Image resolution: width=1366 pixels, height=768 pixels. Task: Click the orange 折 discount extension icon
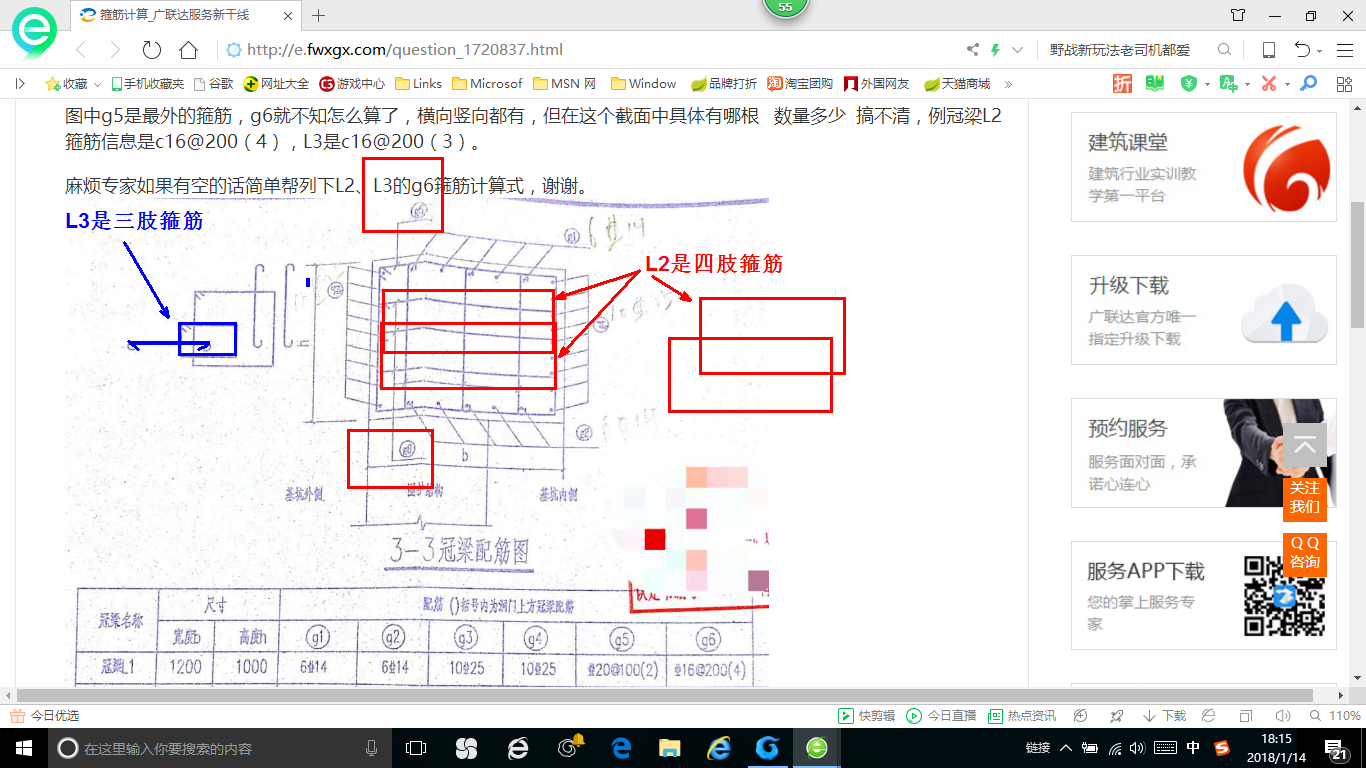[1123, 84]
